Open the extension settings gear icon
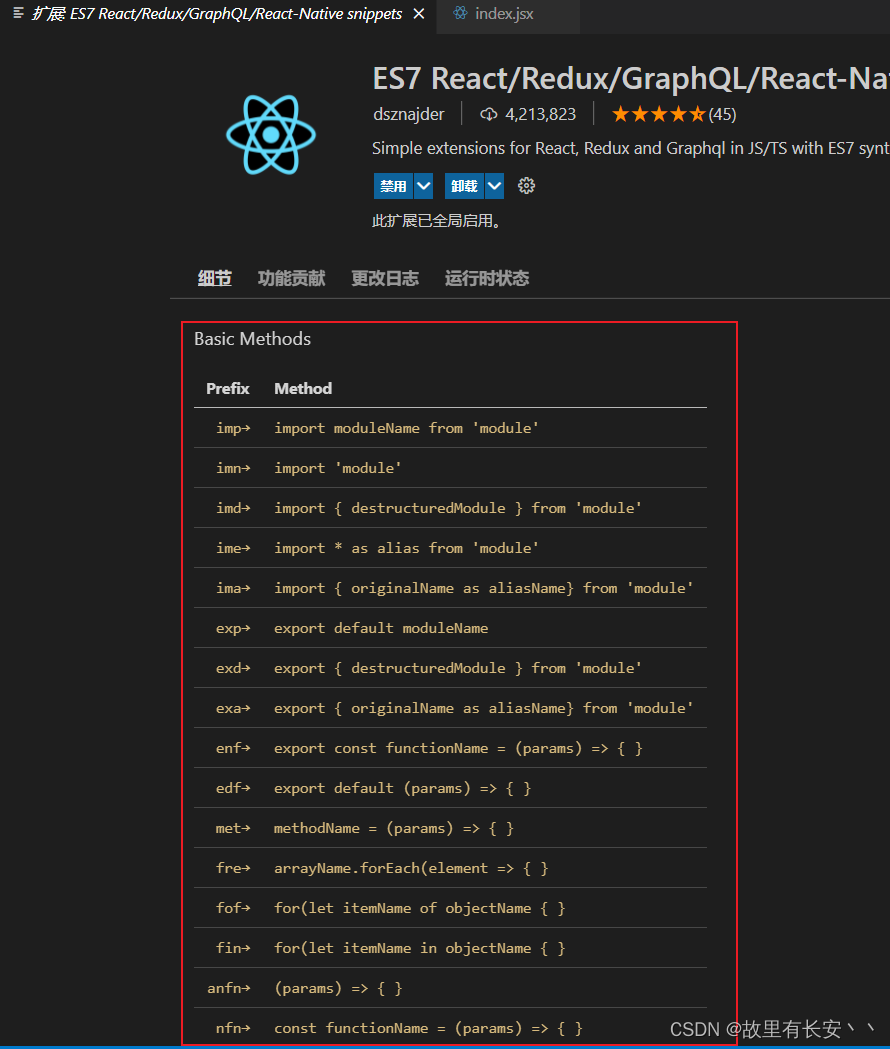The height and width of the screenshot is (1049, 890). pyautogui.click(x=527, y=186)
